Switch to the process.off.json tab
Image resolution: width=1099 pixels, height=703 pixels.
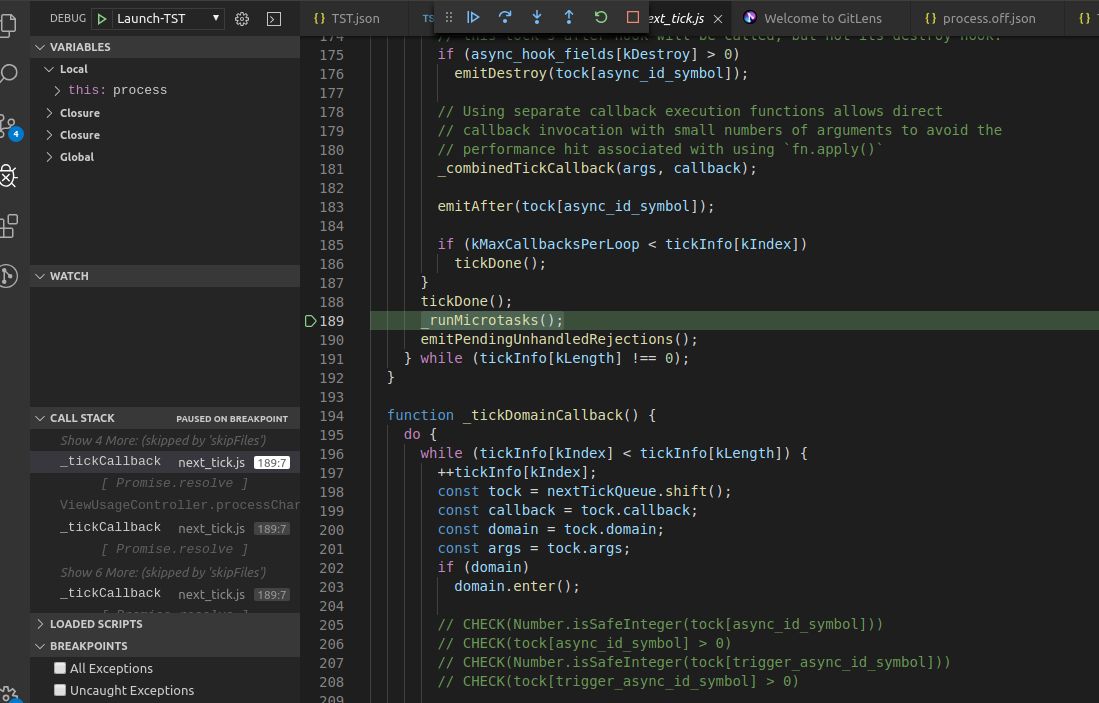(x=987, y=19)
